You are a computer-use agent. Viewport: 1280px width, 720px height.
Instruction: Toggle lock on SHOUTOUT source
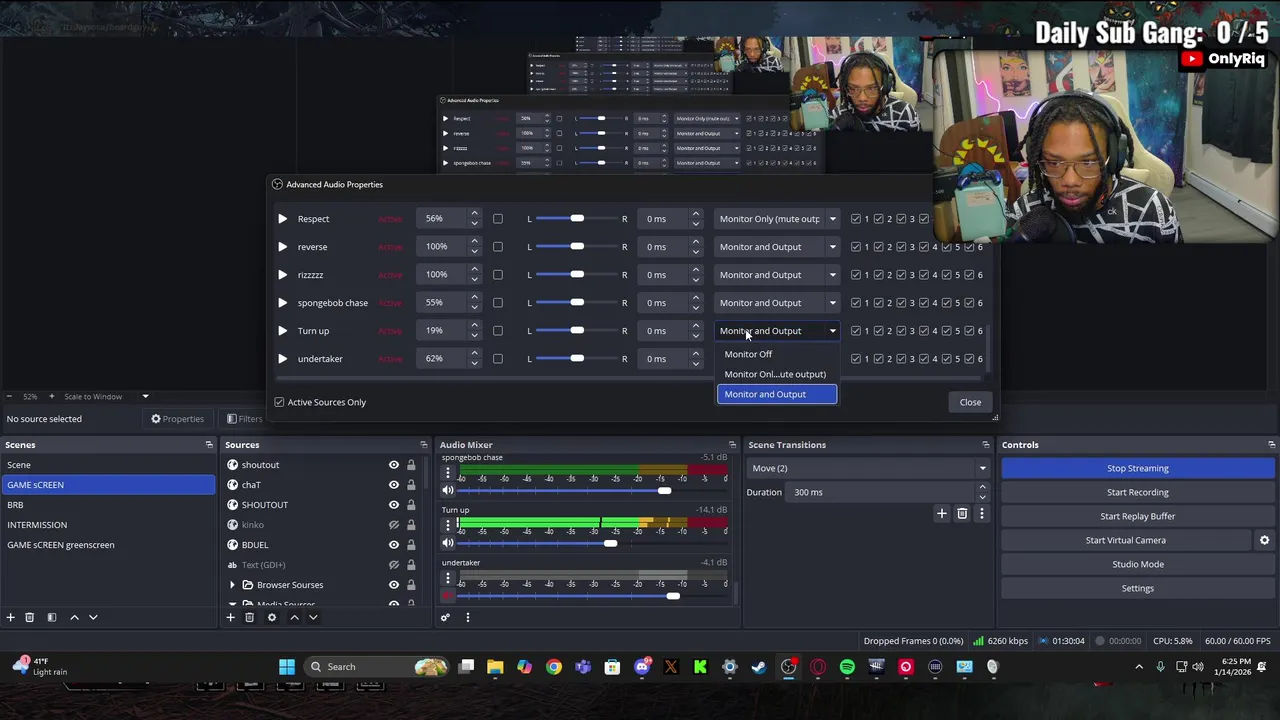pos(411,505)
